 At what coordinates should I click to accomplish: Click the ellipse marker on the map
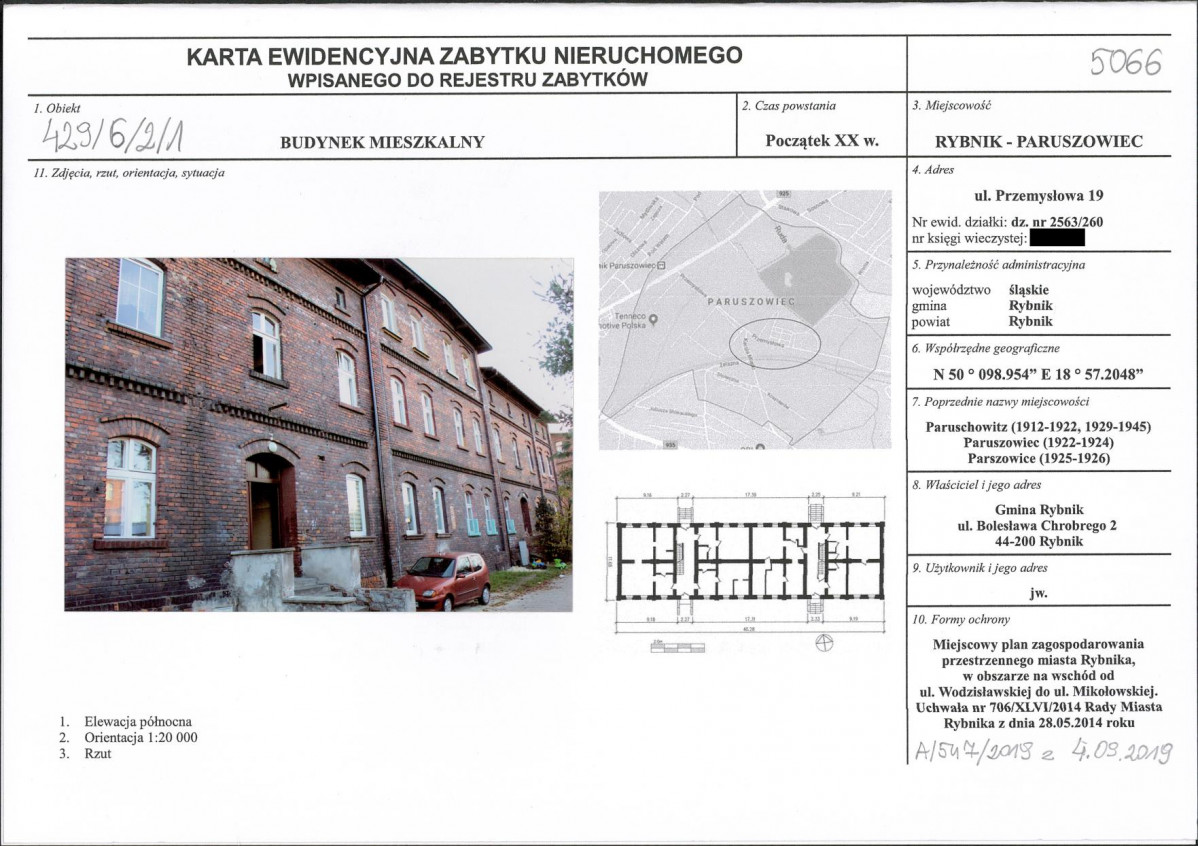(x=774, y=344)
